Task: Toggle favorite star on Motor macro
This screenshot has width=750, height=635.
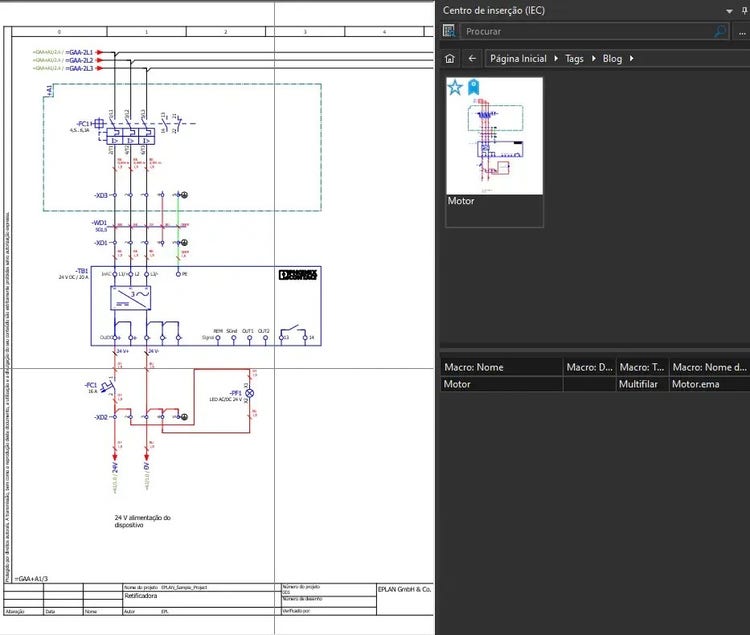Action: (x=455, y=87)
